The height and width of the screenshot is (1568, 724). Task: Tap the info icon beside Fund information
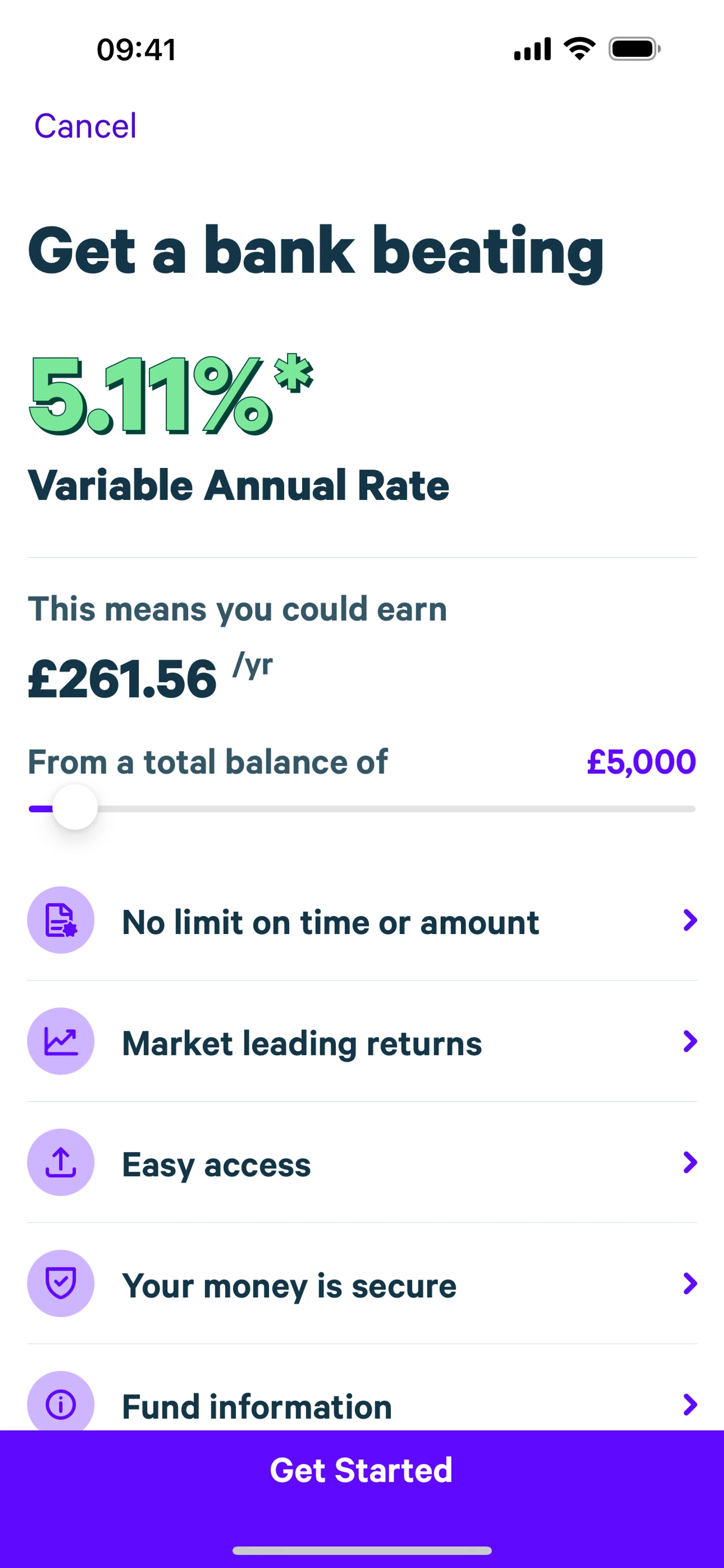click(x=60, y=1404)
